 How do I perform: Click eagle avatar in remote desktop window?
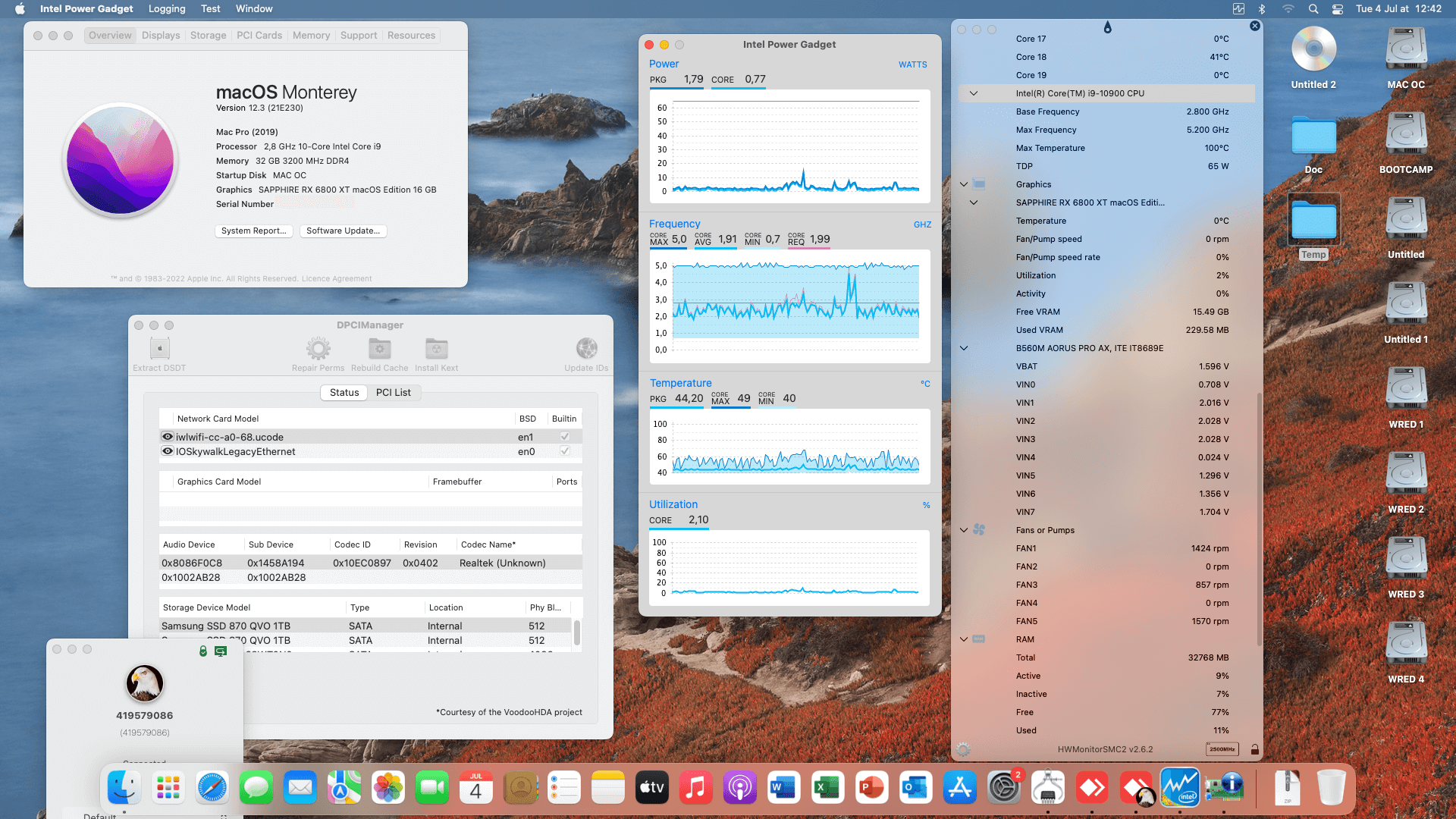tap(145, 683)
